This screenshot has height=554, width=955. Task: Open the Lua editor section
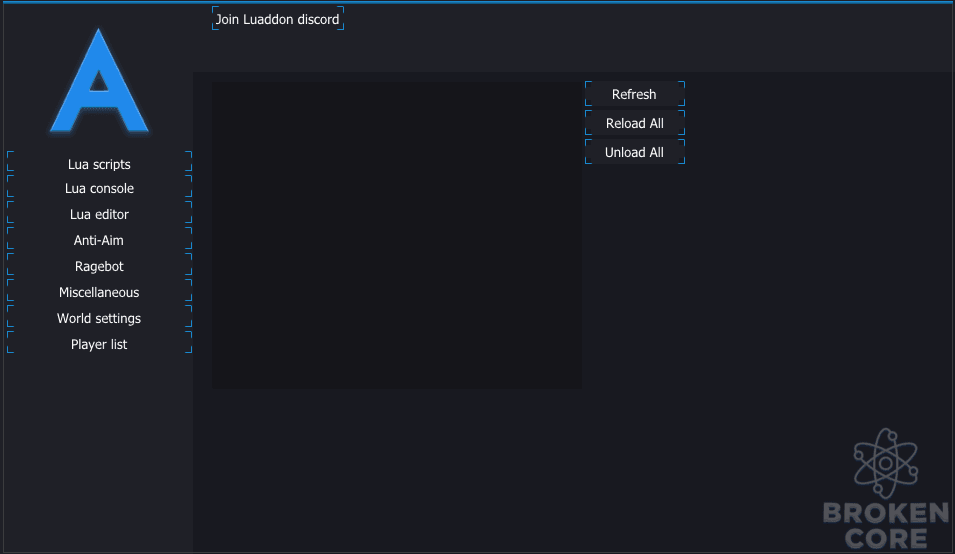(x=99, y=214)
